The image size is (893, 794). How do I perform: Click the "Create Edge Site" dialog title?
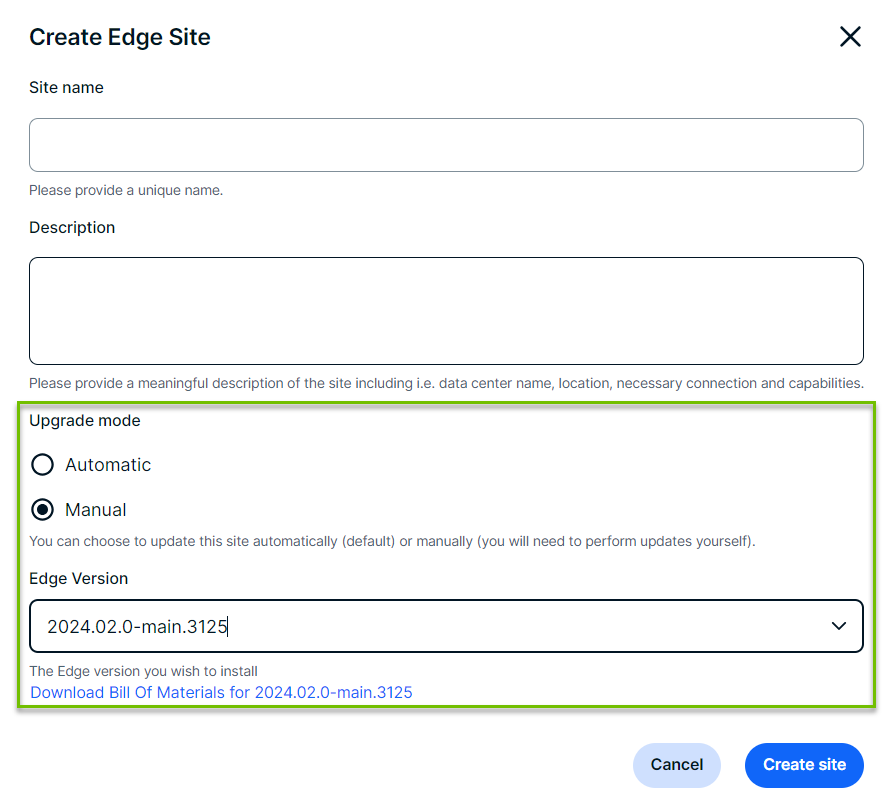[120, 38]
